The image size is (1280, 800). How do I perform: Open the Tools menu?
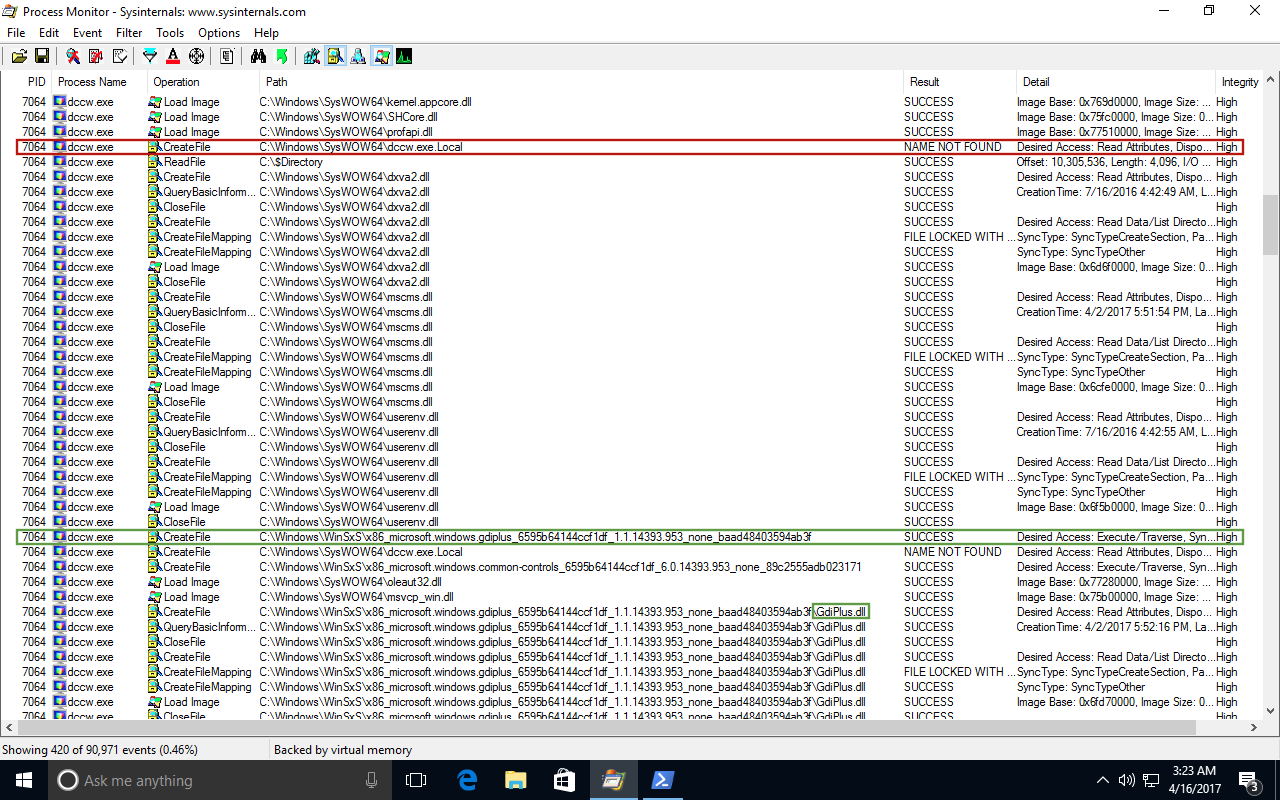click(x=170, y=33)
